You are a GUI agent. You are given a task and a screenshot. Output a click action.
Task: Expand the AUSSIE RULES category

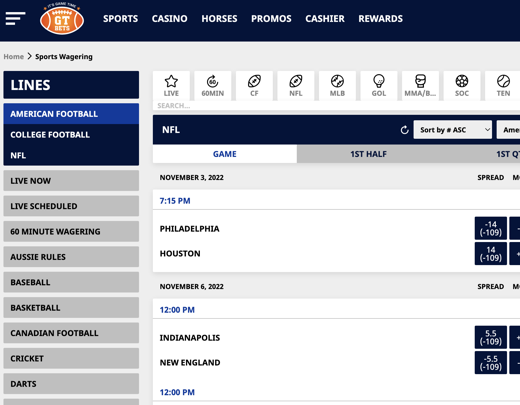tap(71, 257)
